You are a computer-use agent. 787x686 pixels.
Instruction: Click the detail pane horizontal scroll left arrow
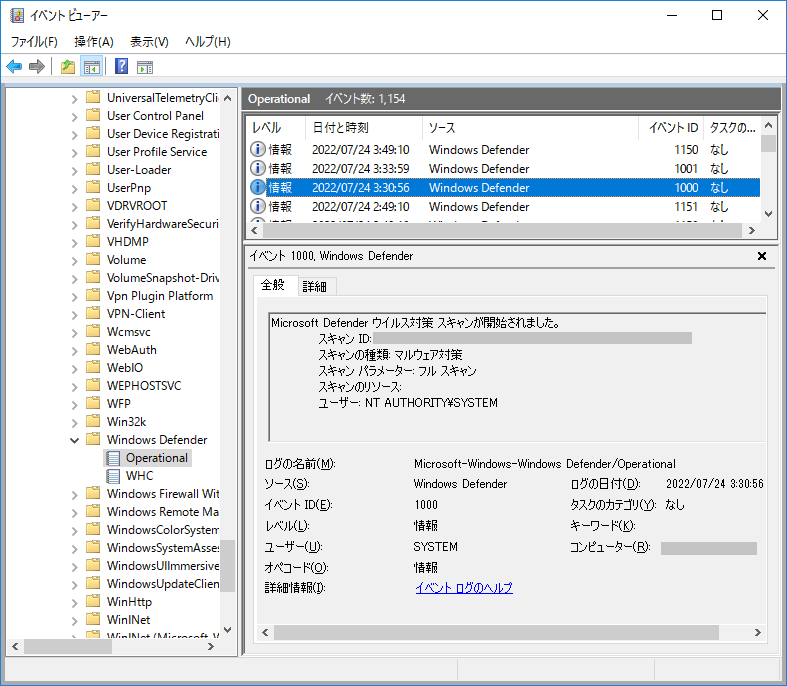pos(265,632)
